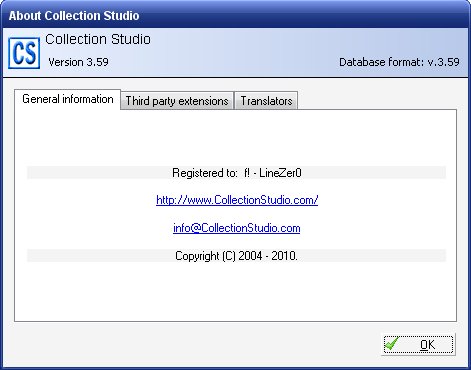This screenshot has height=370, width=471.
Task: Click the LineZer0 registrant name
Action: 280,173
